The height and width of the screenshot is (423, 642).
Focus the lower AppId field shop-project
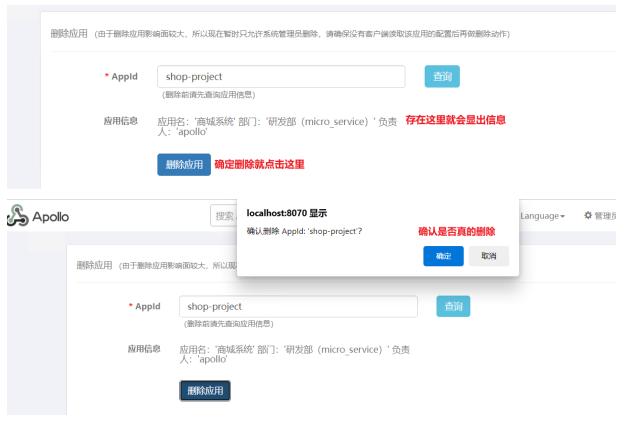tap(298, 306)
